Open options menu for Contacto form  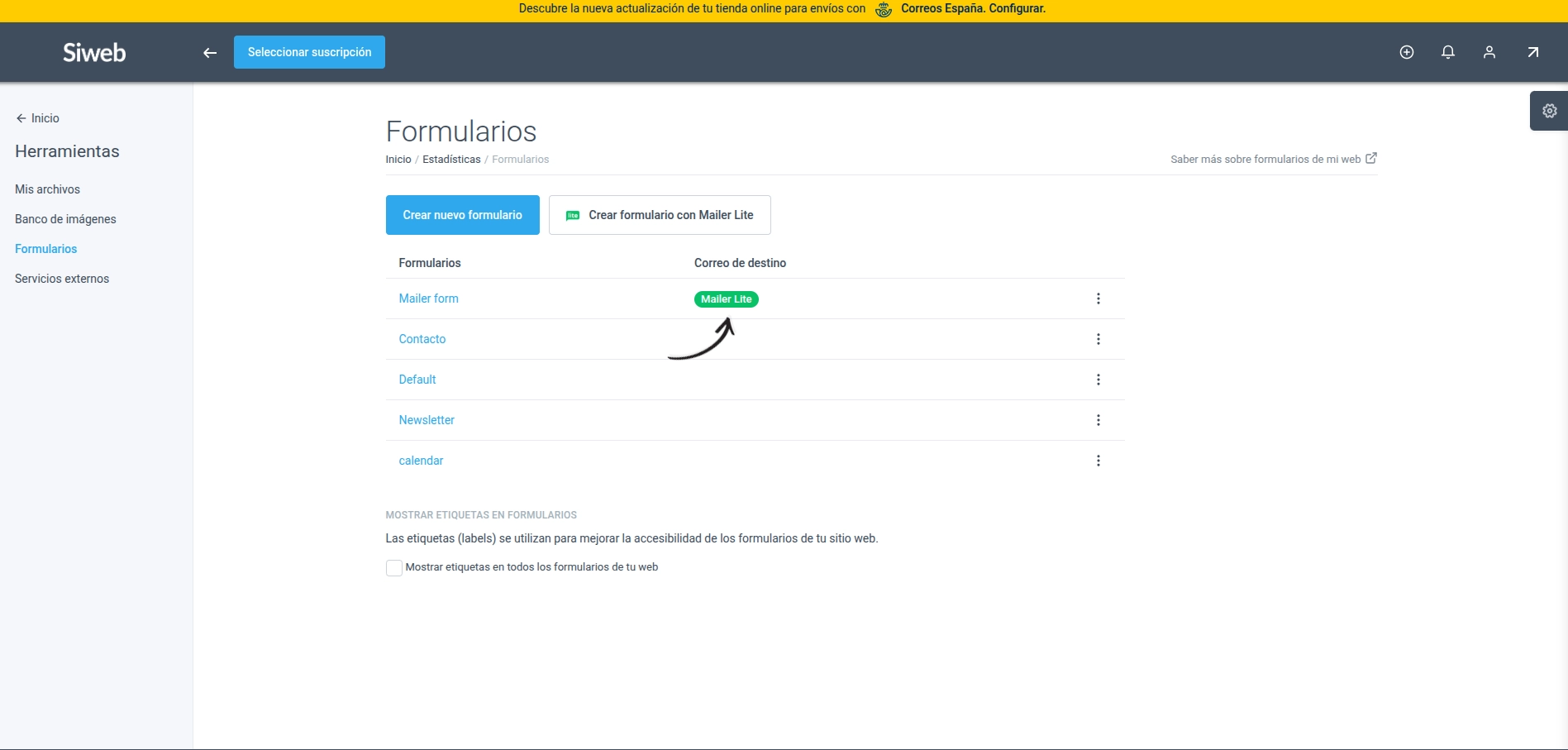(x=1099, y=339)
